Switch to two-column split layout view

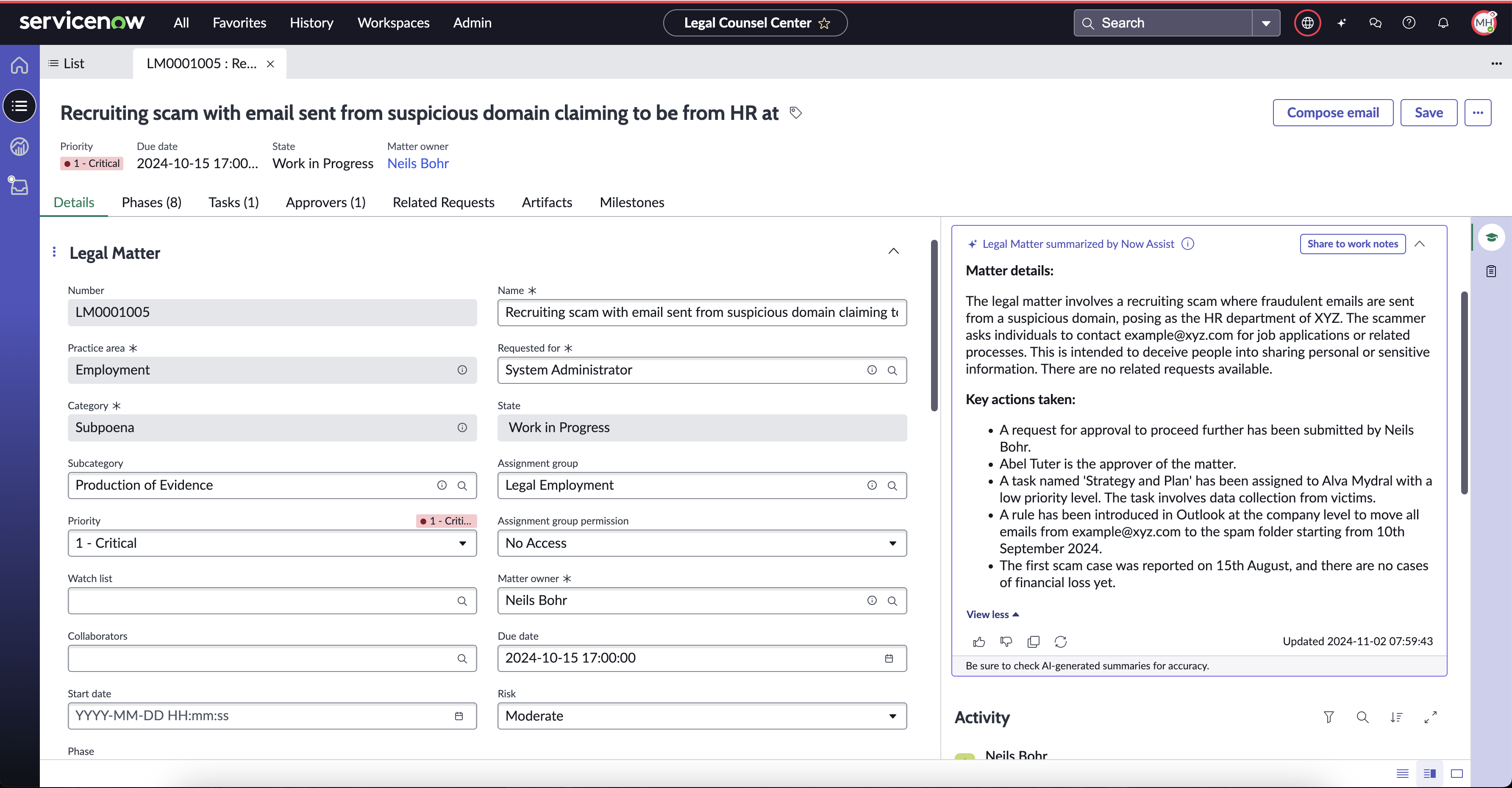(x=1429, y=773)
